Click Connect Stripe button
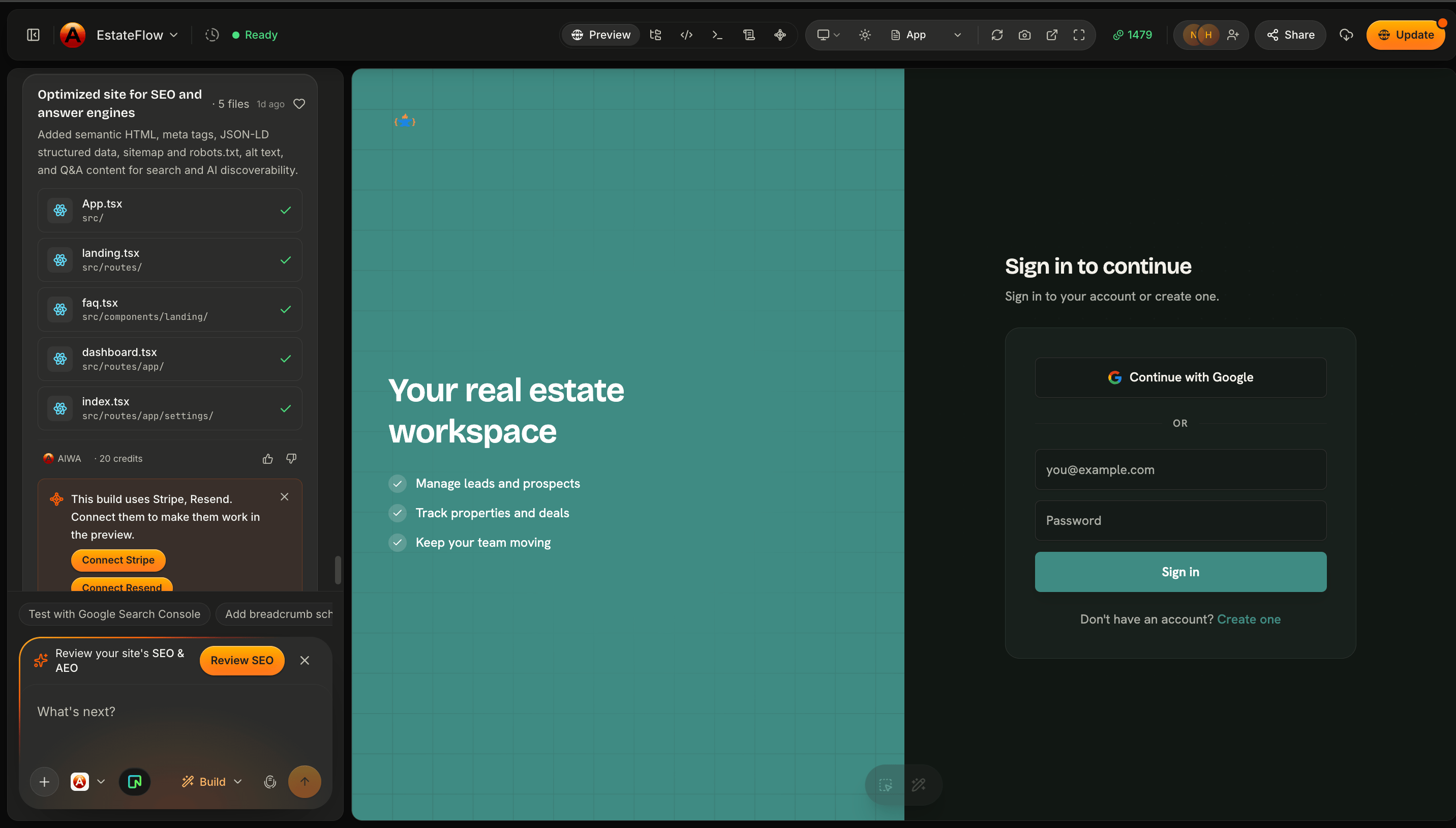Viewport: 1456px width, 828px height. click(118, 560)
